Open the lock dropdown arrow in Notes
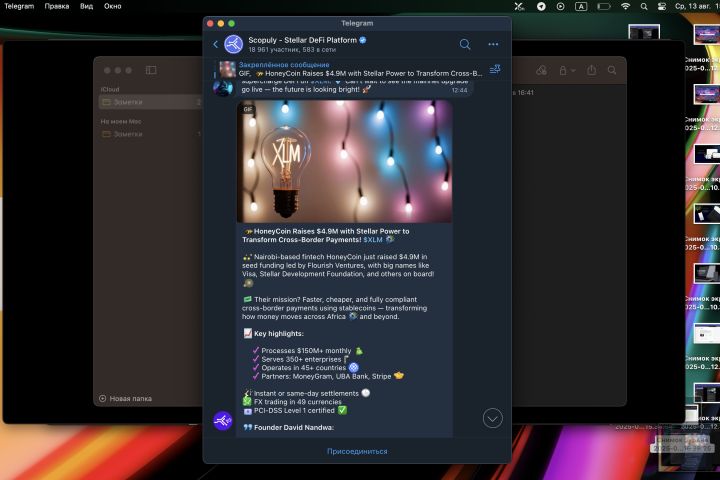 (x=573, y=71)
